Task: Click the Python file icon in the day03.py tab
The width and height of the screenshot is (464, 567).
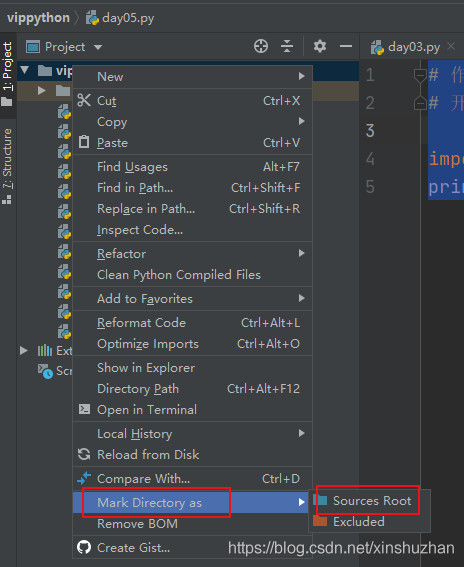Action: click(377, 47)
